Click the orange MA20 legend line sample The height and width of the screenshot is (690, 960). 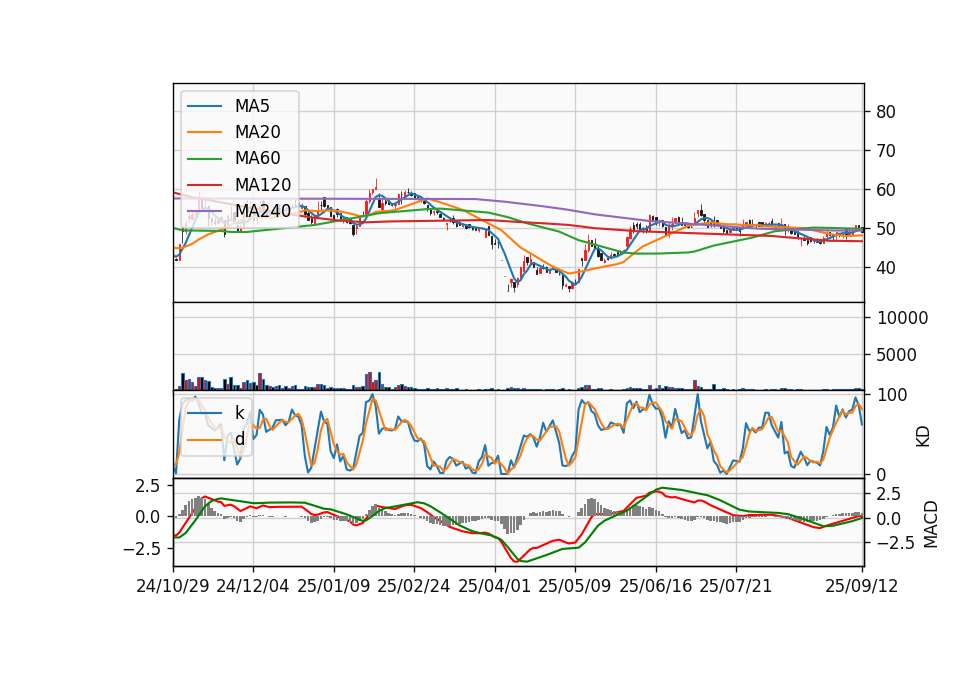[x=204, y=132]
